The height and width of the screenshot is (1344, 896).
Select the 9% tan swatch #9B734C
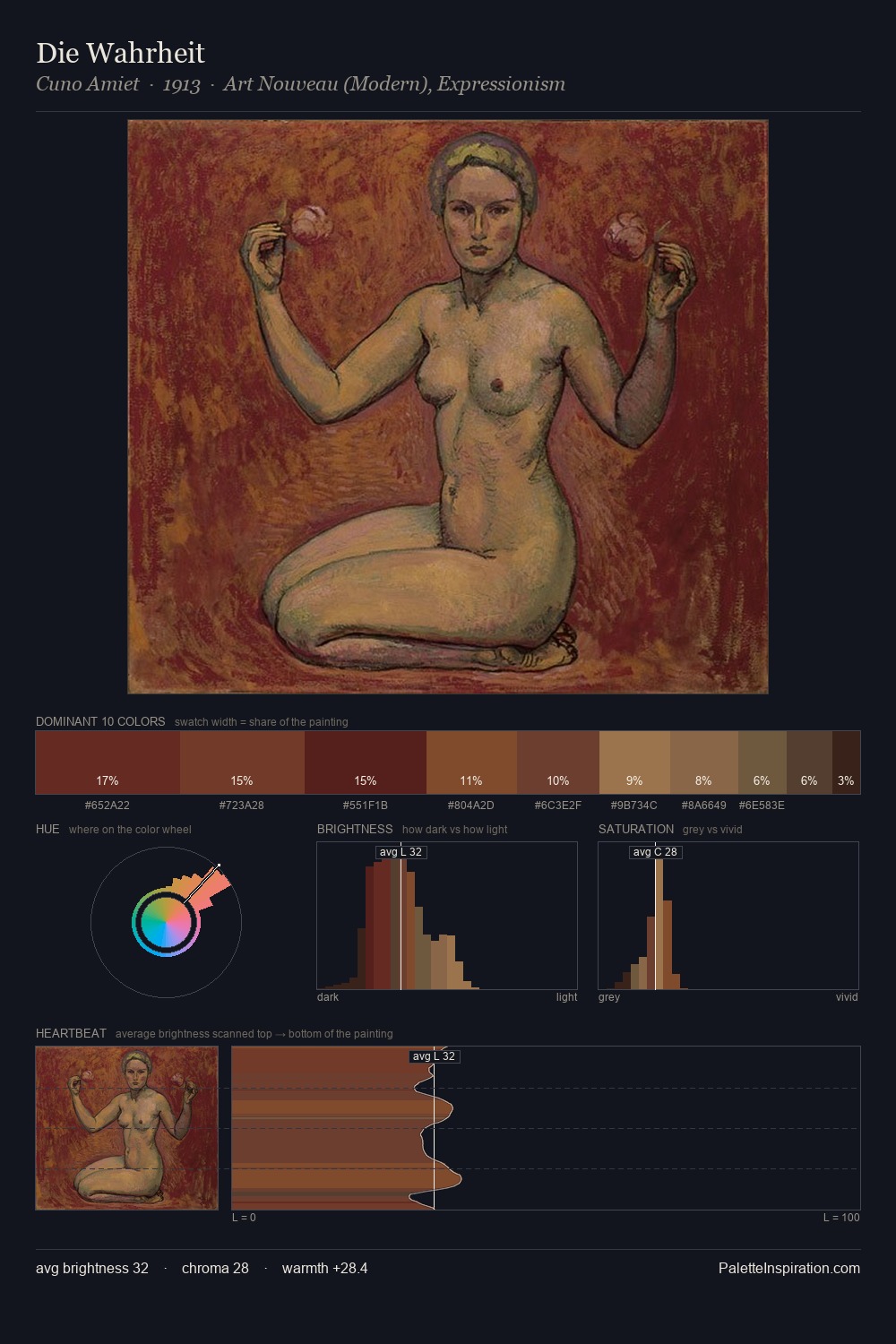[634, 762]
